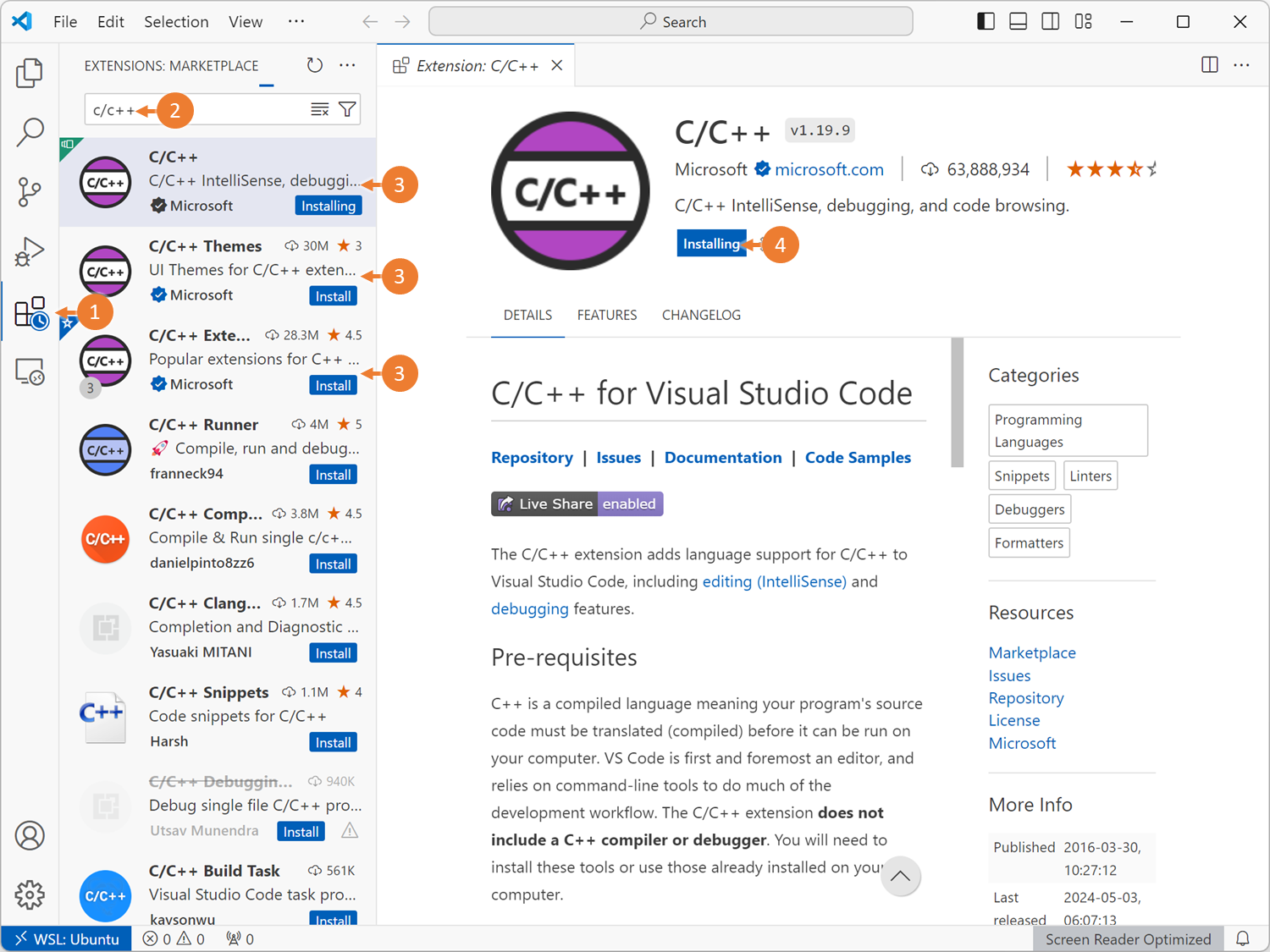Show errors and warnings from status bar
Screen dimensions: 1270x952
point(174,938)
